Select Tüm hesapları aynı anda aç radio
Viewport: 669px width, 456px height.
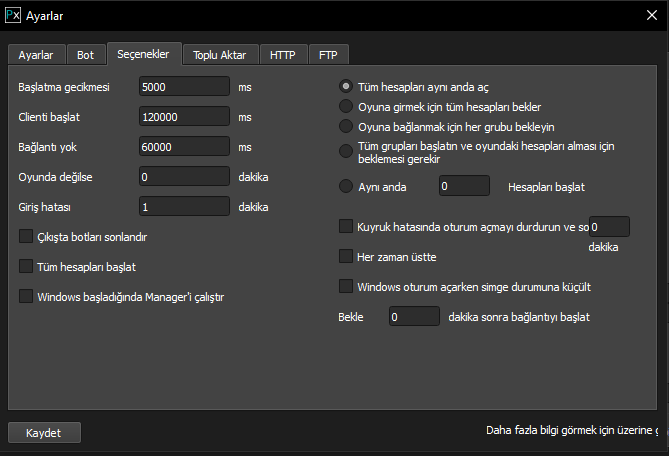point(347,87)
